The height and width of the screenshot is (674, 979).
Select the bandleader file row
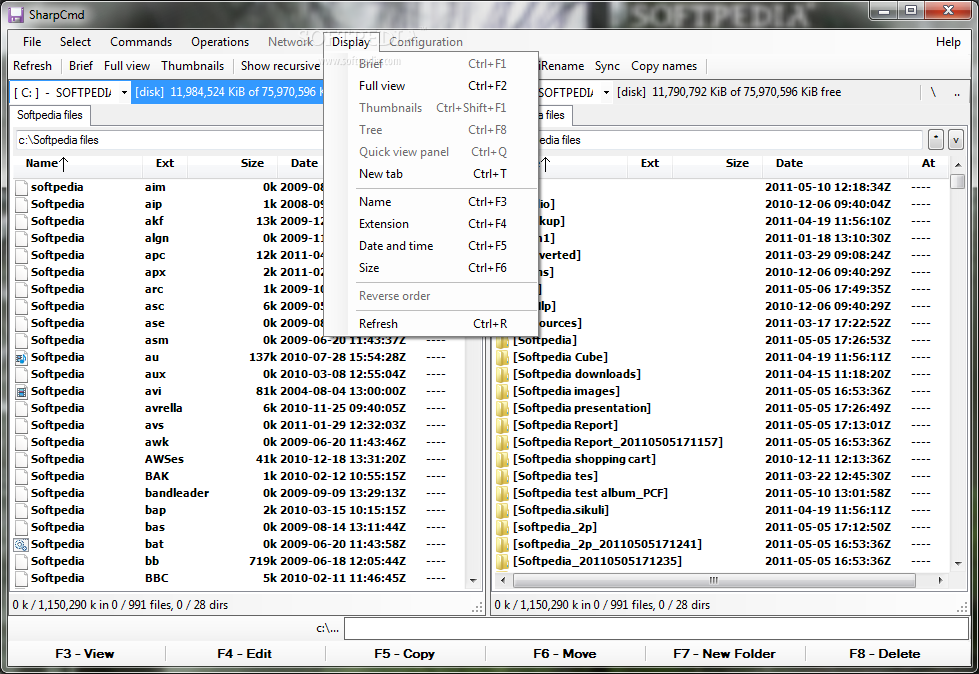pos(239,494)
